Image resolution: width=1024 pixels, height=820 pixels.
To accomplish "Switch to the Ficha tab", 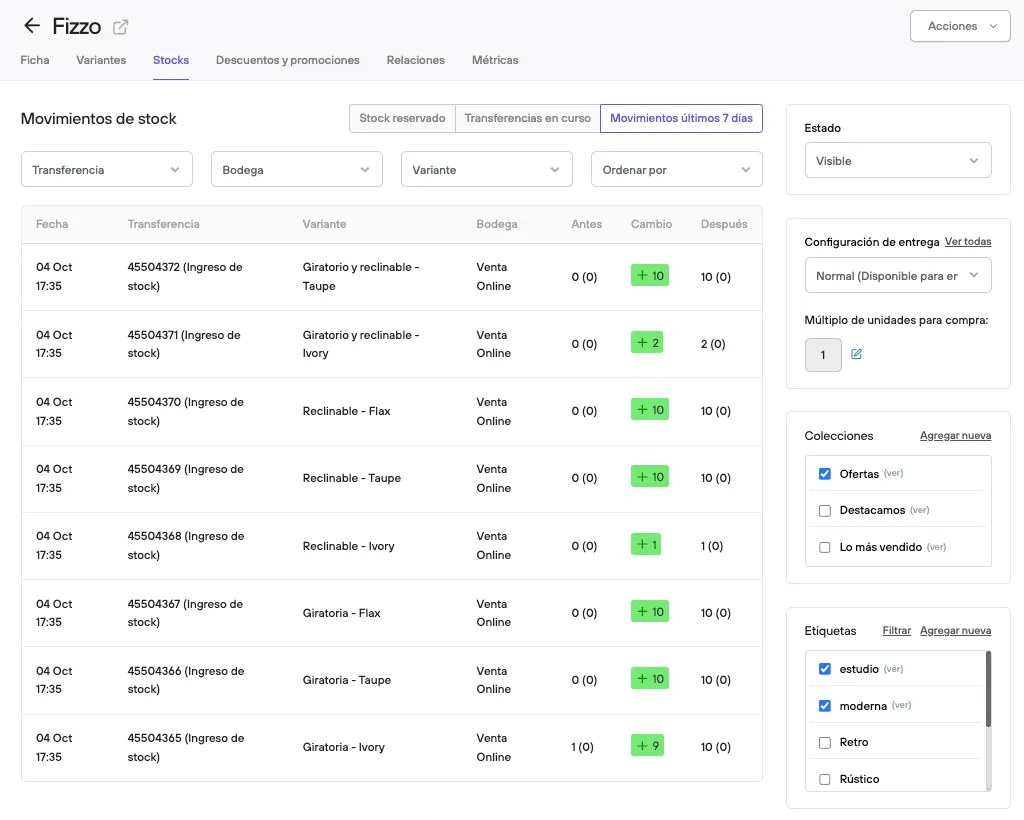I will [x=35, y=60].
